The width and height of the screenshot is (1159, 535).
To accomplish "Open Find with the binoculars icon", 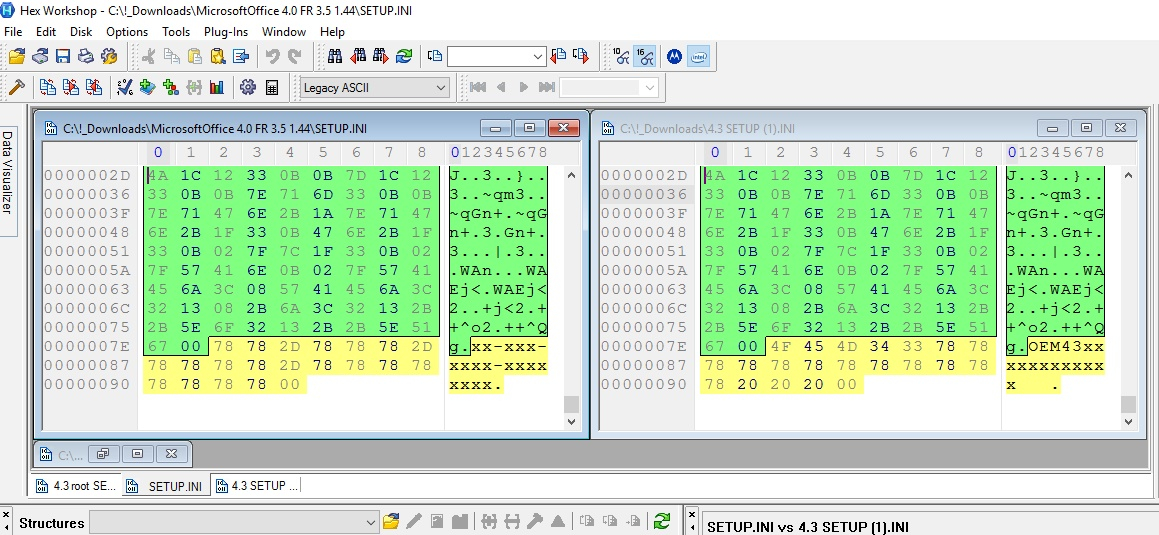I will pyautogui.click(x=335, y=56).
